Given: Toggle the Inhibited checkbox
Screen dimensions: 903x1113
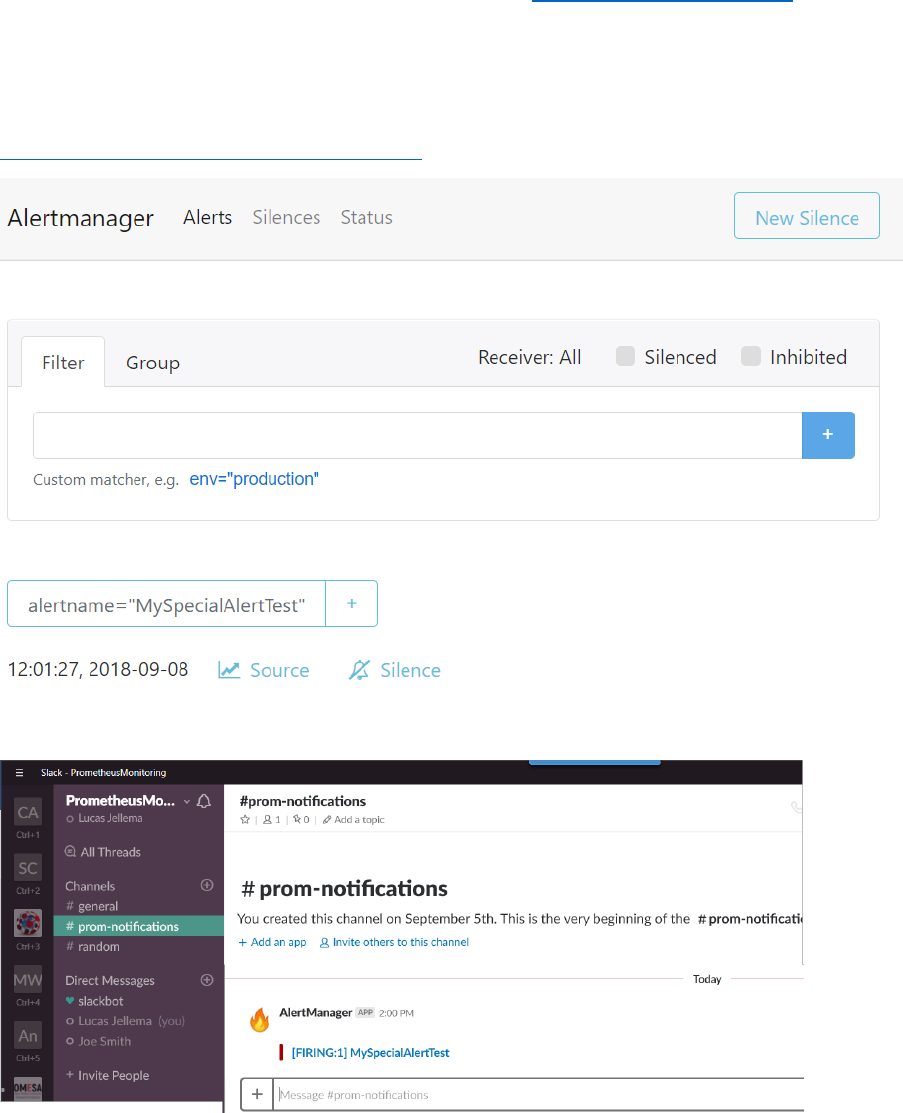Looking at the screenshot, I should click(x=751, y=356).
